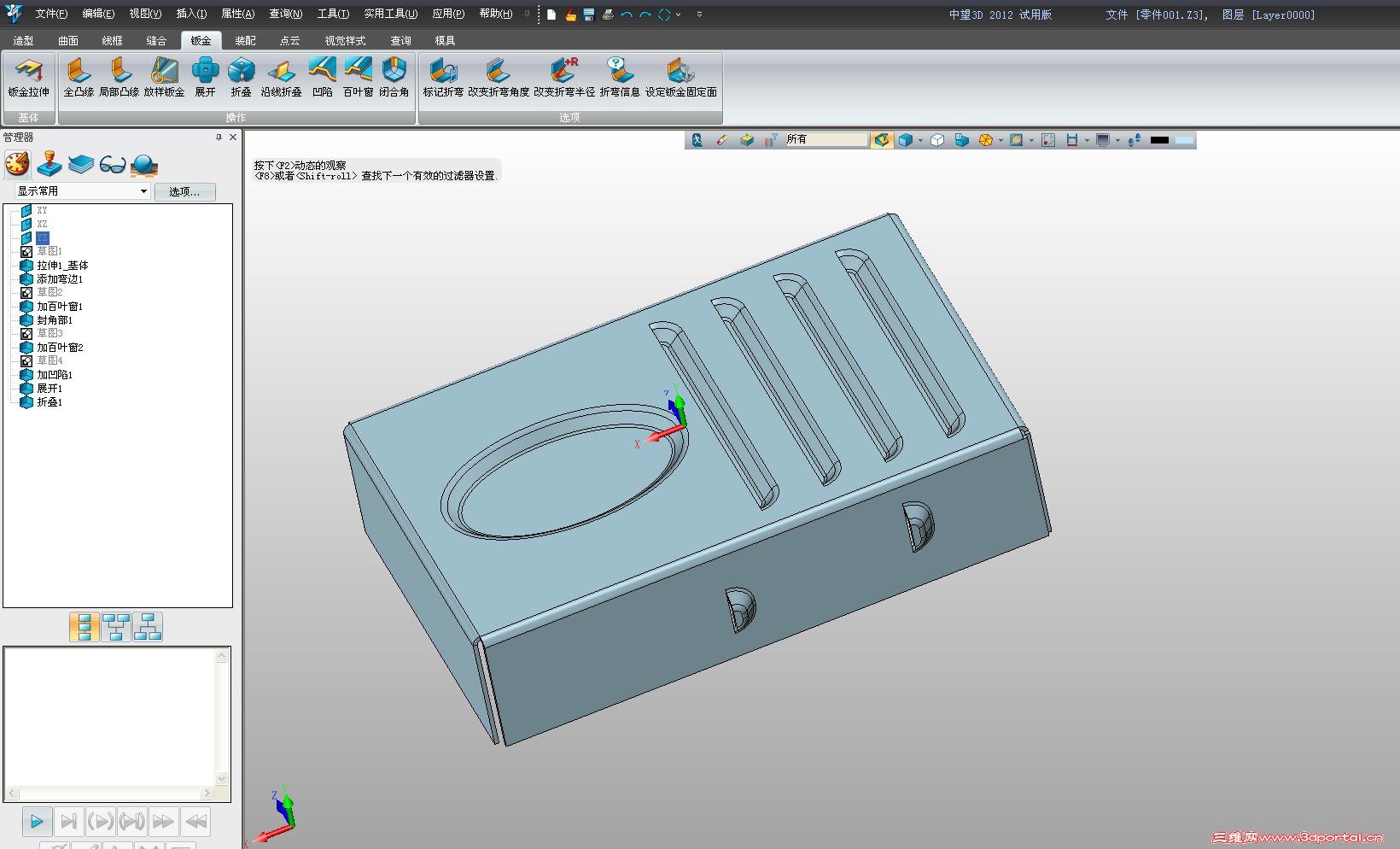
Task: Open the 文件(F) file menu
Action: click(51, 14)
